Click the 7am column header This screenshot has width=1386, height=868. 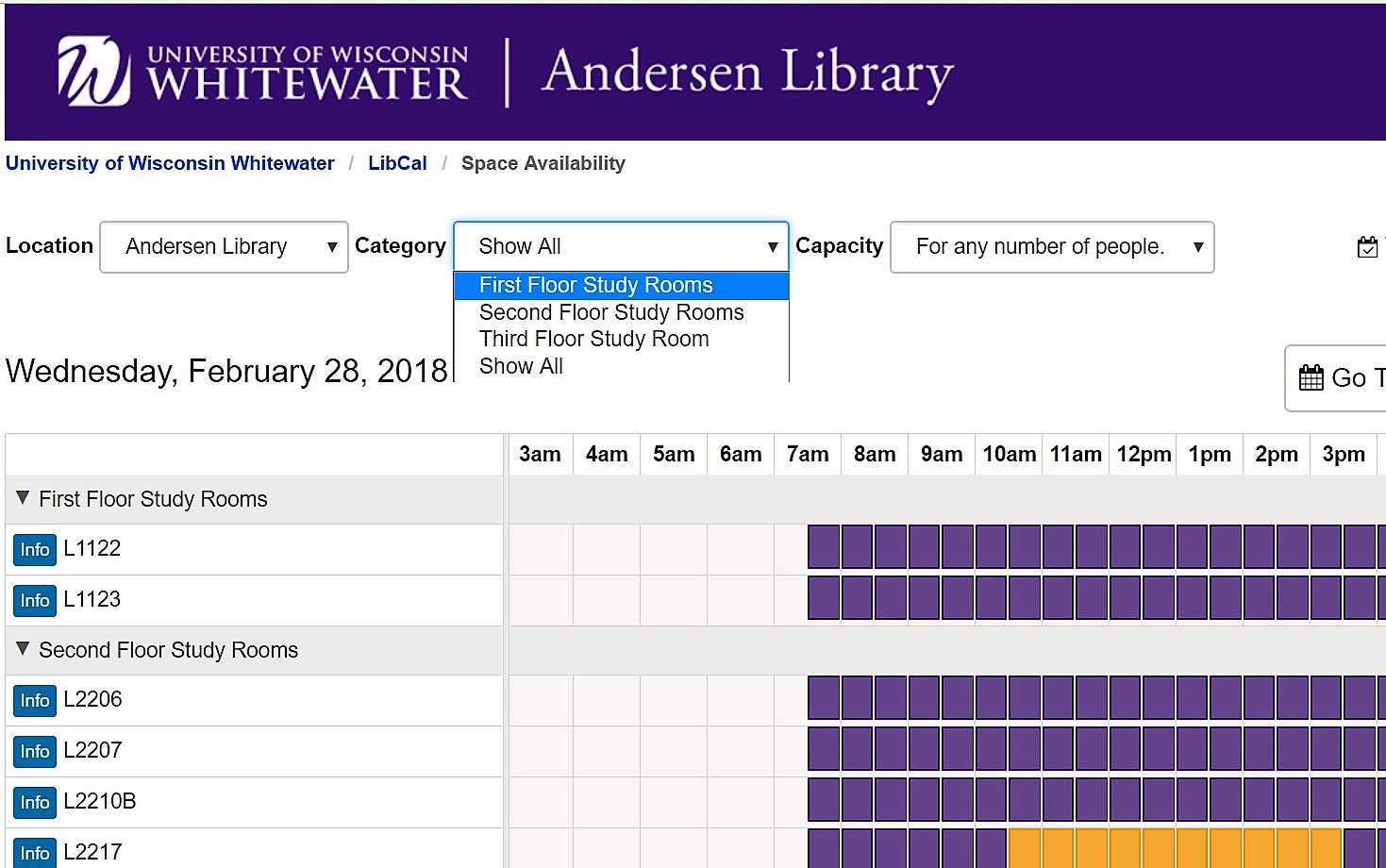point(808,454)
